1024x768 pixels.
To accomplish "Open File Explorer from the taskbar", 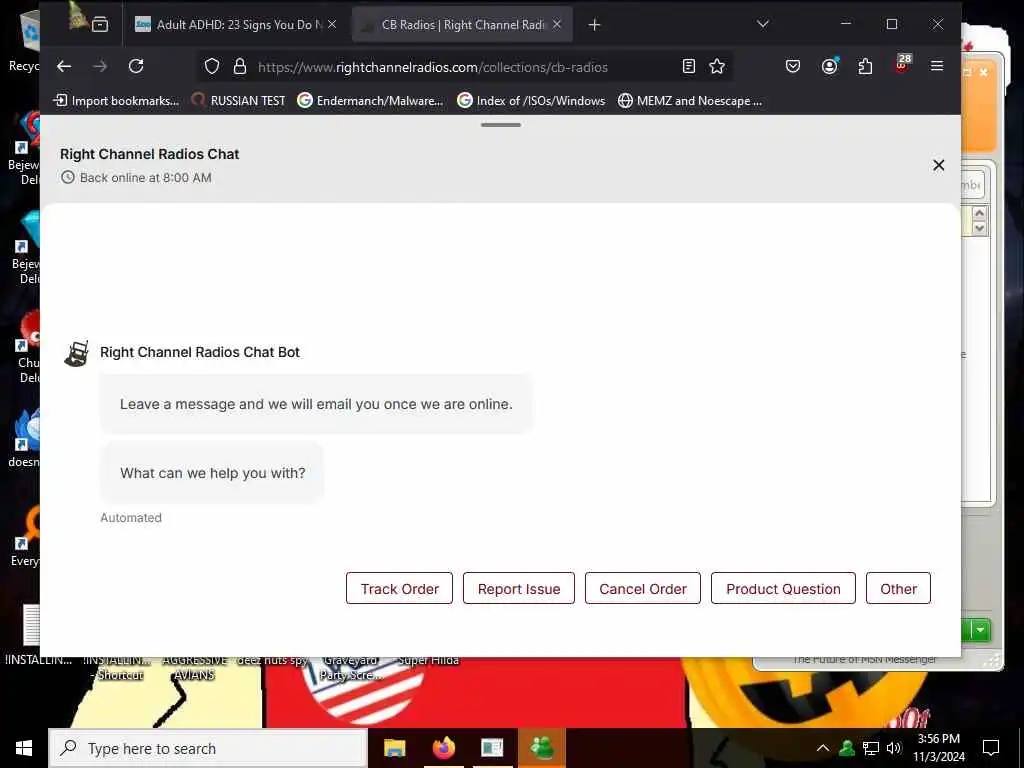I will 394,748.
